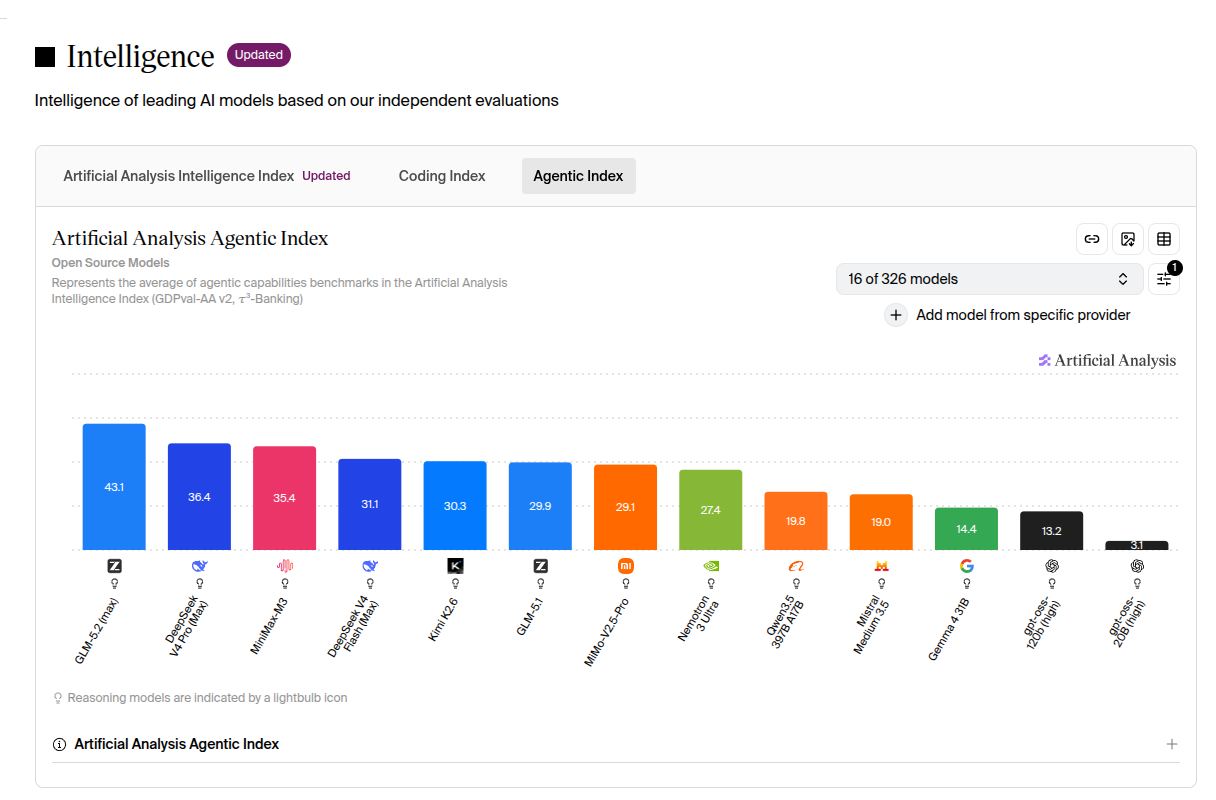Click the GLM-5.2 (max) bar at 43.1
The height and width of the screenshot is (800, 1216).
(114, 487)
